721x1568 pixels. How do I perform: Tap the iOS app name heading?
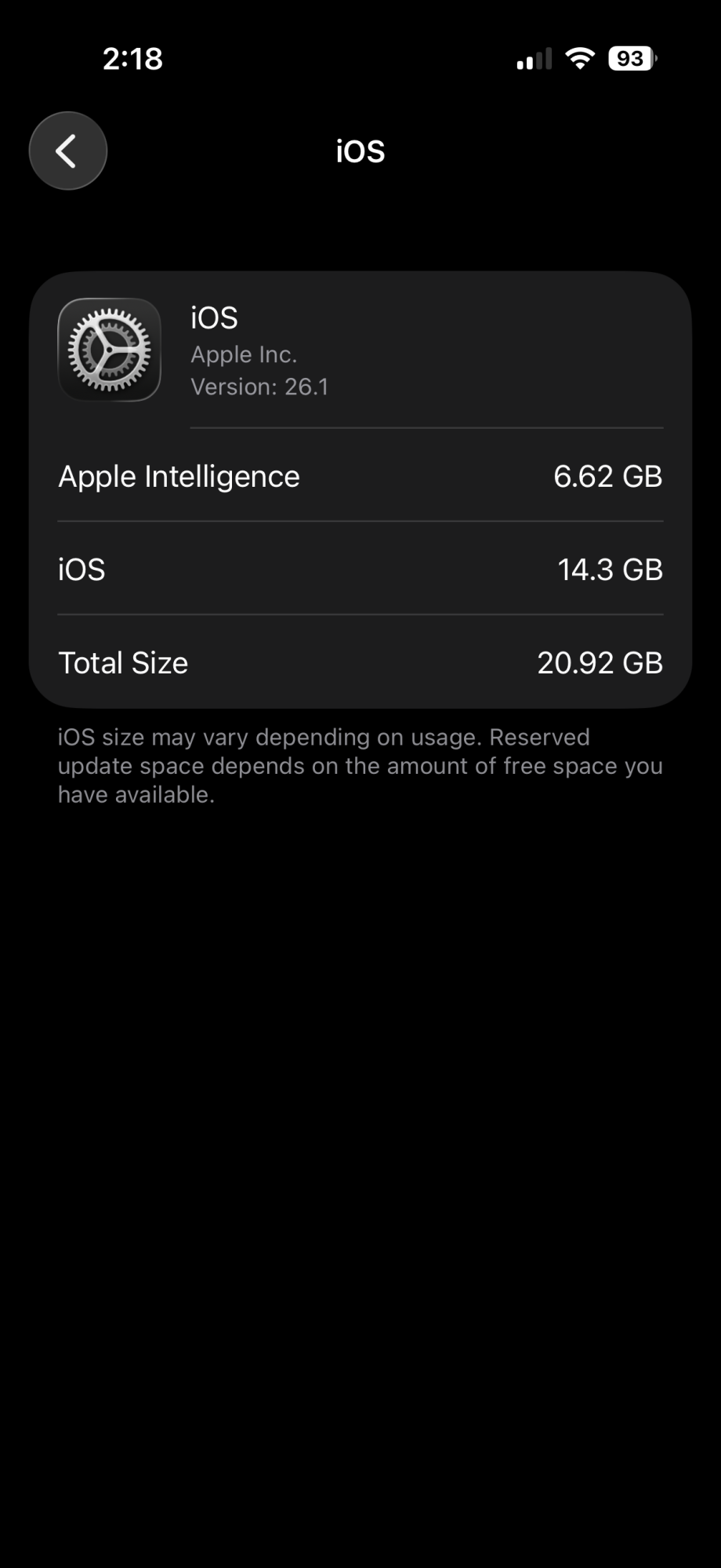[x=214, y=318]
